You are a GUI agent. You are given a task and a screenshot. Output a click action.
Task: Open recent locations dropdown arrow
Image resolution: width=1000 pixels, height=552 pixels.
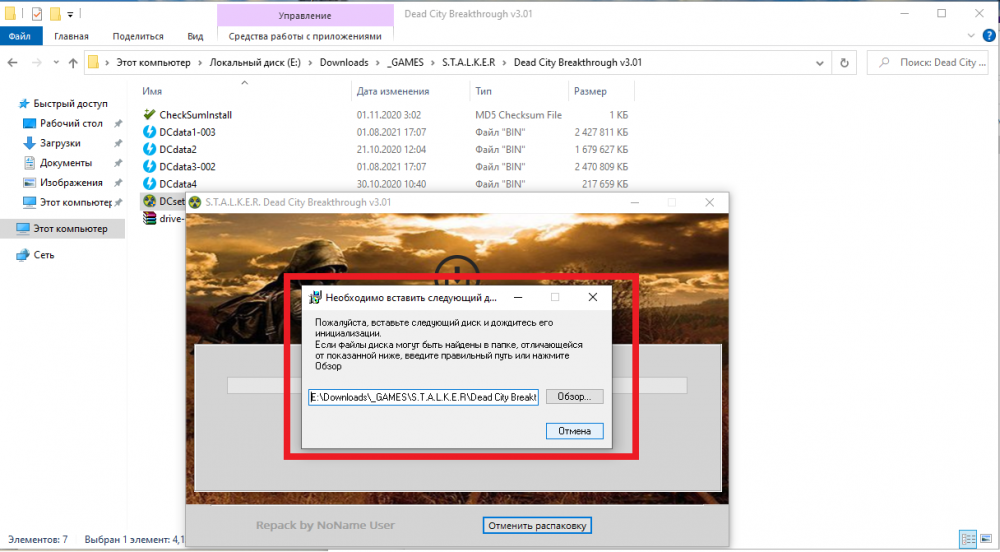[56, 62]
